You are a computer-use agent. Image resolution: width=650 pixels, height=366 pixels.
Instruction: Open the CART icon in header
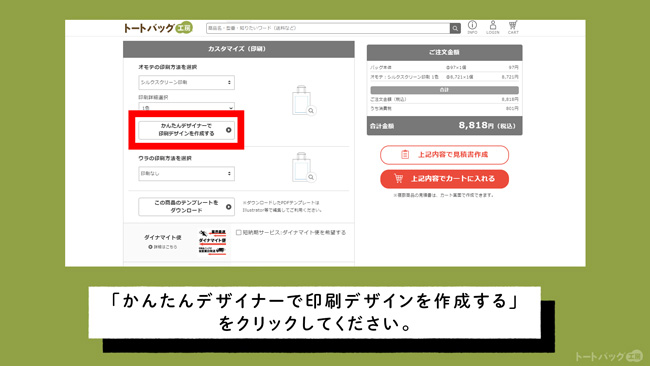(513, 27)
